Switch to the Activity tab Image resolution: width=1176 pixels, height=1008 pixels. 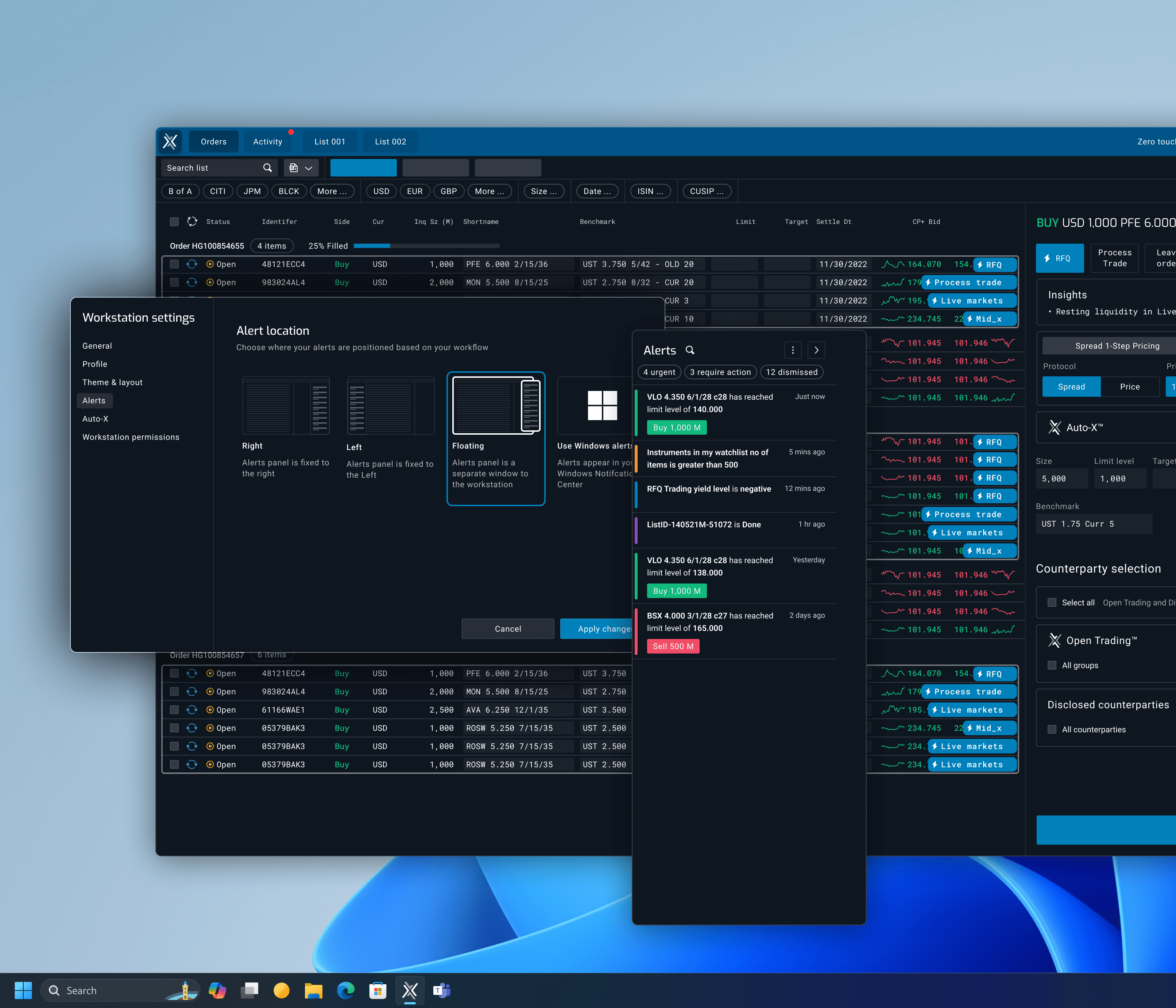click(267, 141)
